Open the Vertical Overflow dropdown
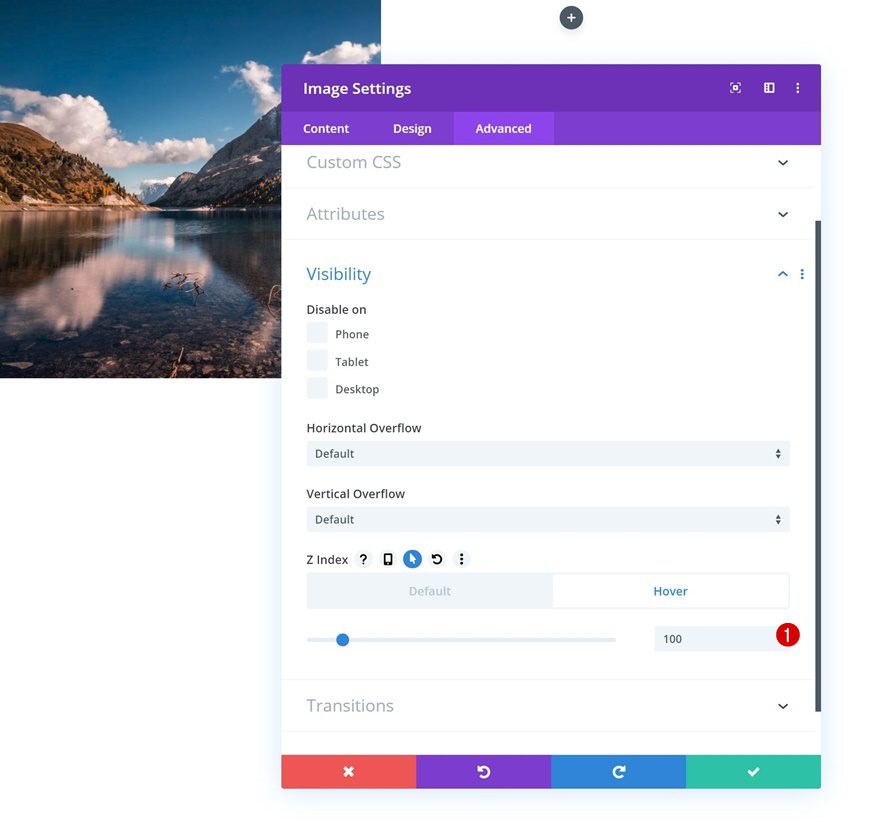 [548, 520]
